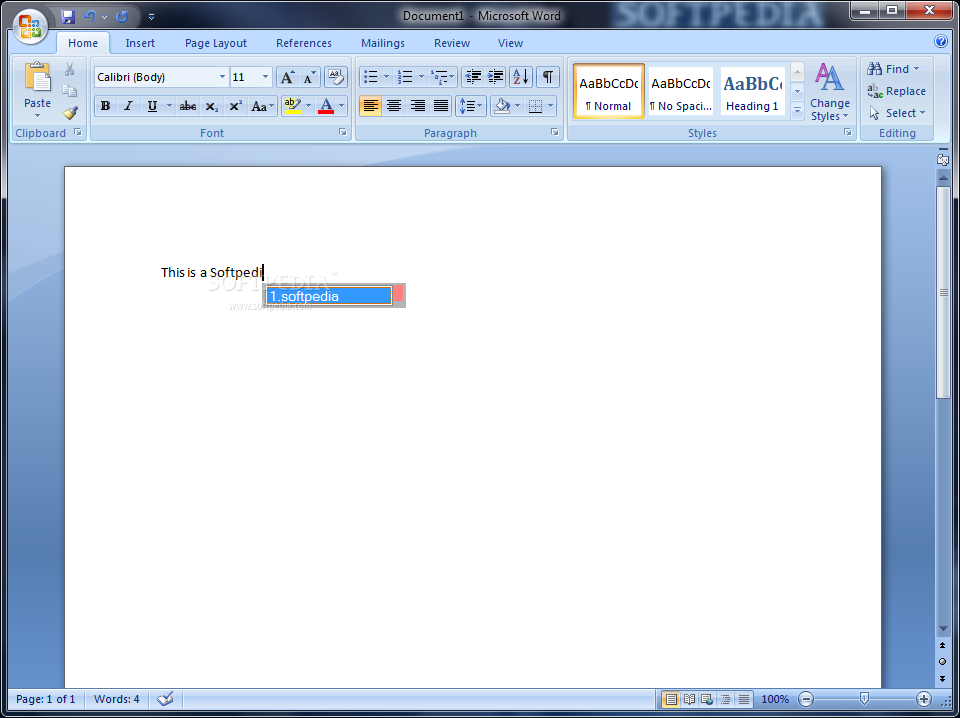The width and height of the screenshot is (960, 718).
Task: Toggle italic formatting
Action: coord(129,107)
